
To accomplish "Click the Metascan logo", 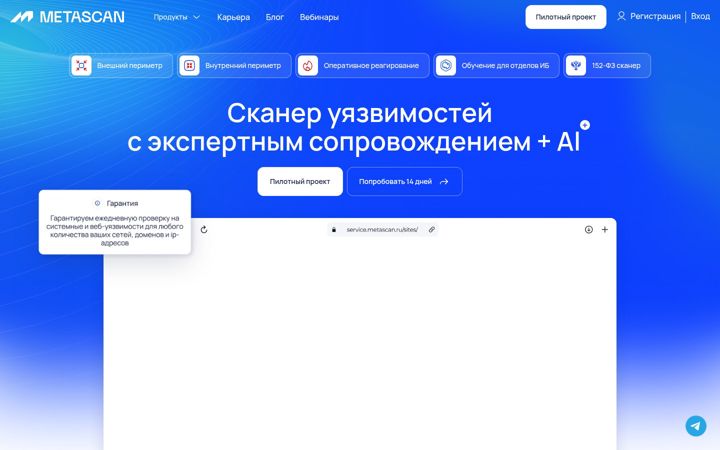I will coord(67,17).
